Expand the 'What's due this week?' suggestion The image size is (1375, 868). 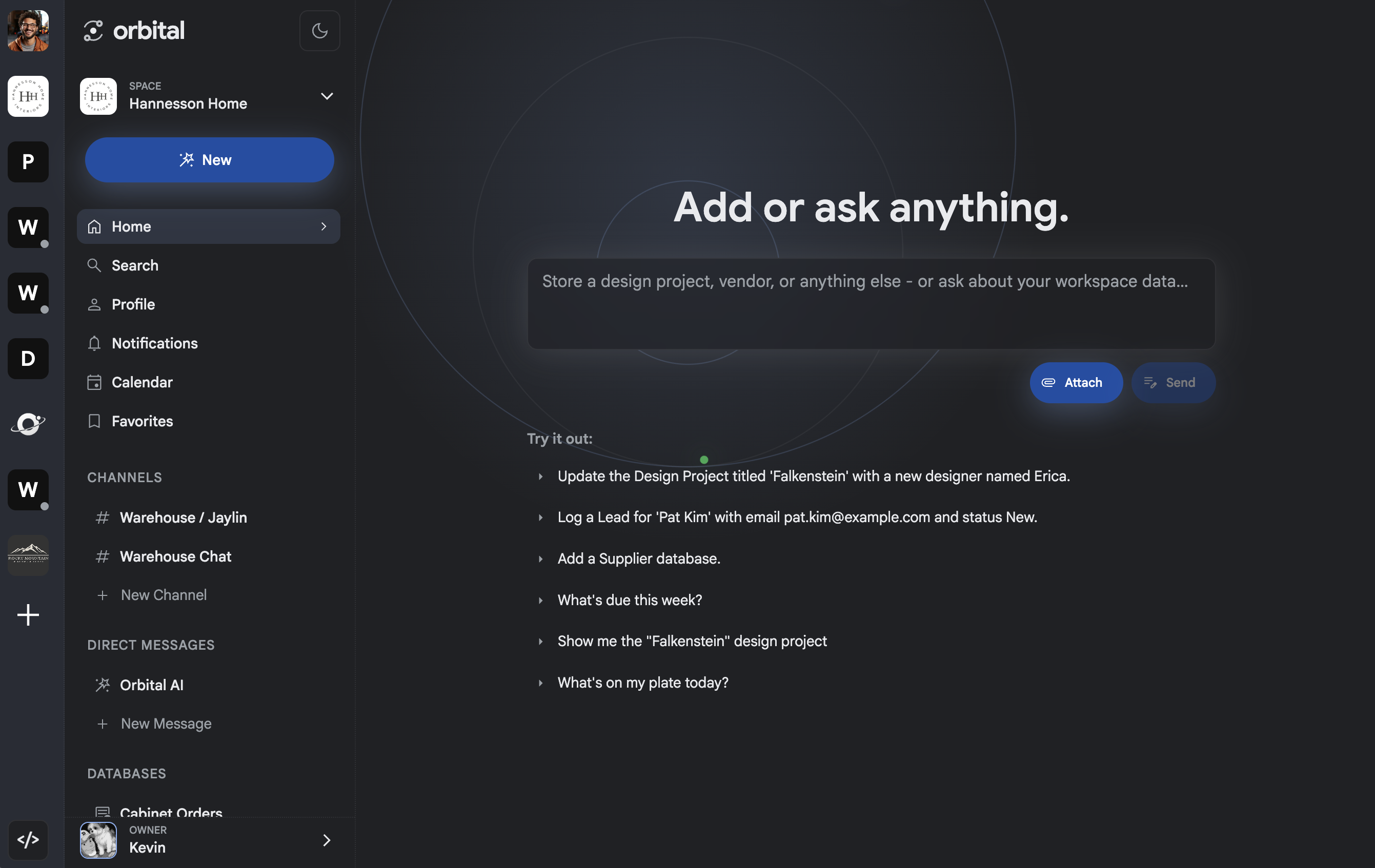click(x=541, y=601)
